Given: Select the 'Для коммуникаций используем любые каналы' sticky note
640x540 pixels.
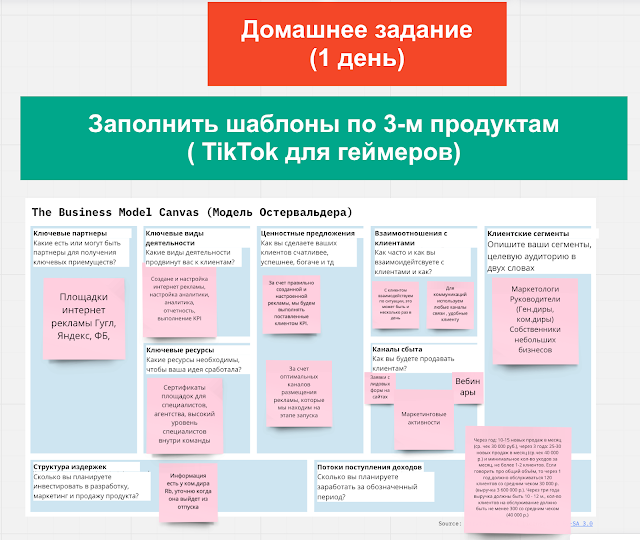Looking at the screenshot, I should [x=450, y=305].
